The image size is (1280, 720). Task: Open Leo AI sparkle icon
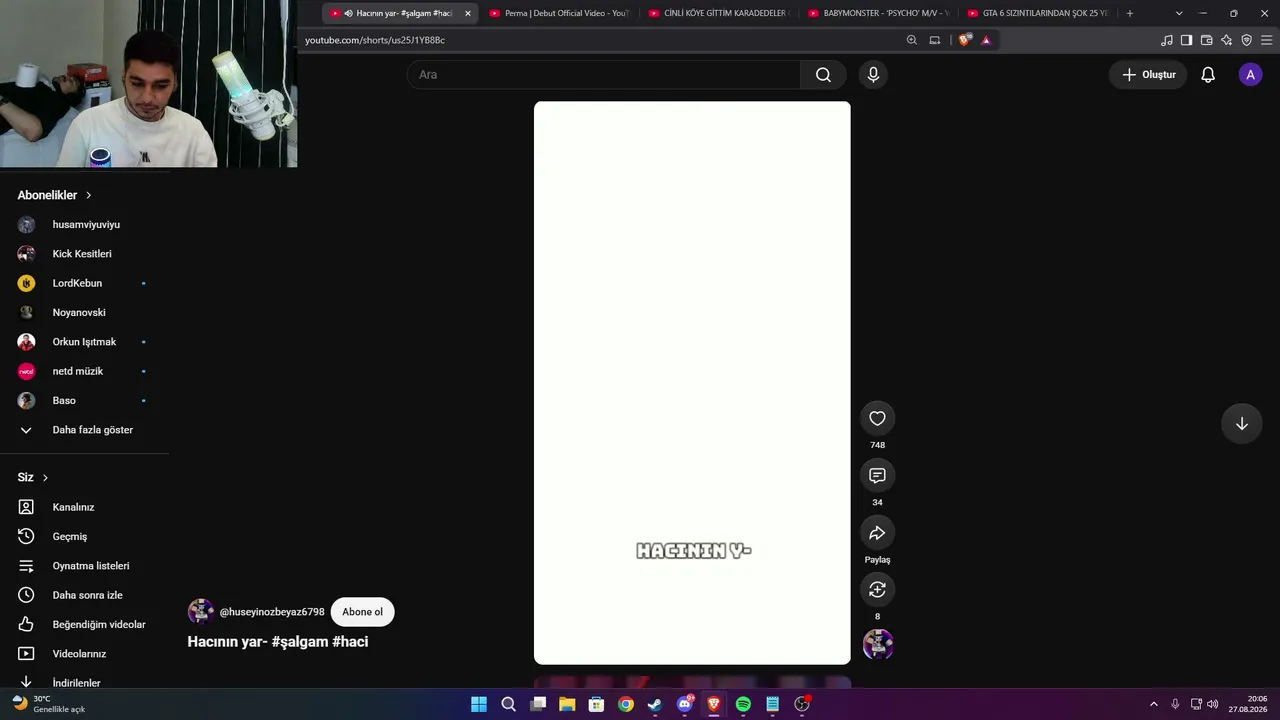coord(1226,40)
